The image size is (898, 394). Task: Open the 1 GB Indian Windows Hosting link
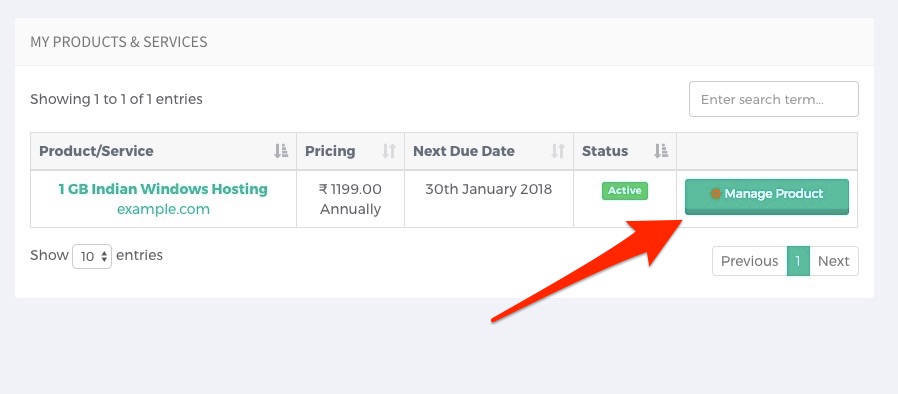pos(163,189)
